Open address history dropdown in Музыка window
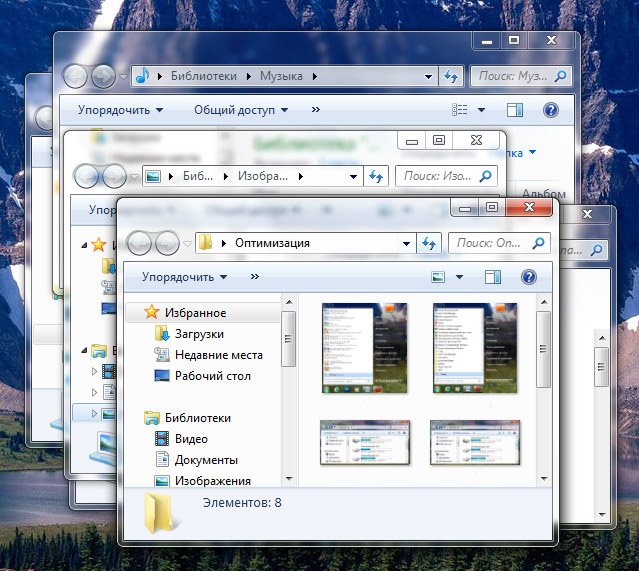 coord(428,76)
